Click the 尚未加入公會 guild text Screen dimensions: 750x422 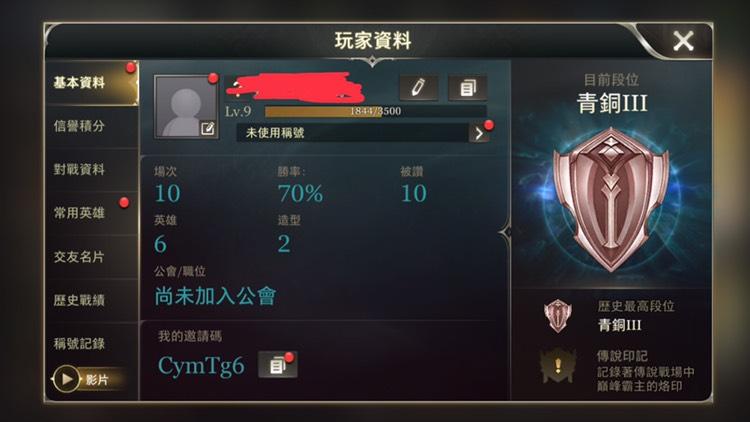215,296
